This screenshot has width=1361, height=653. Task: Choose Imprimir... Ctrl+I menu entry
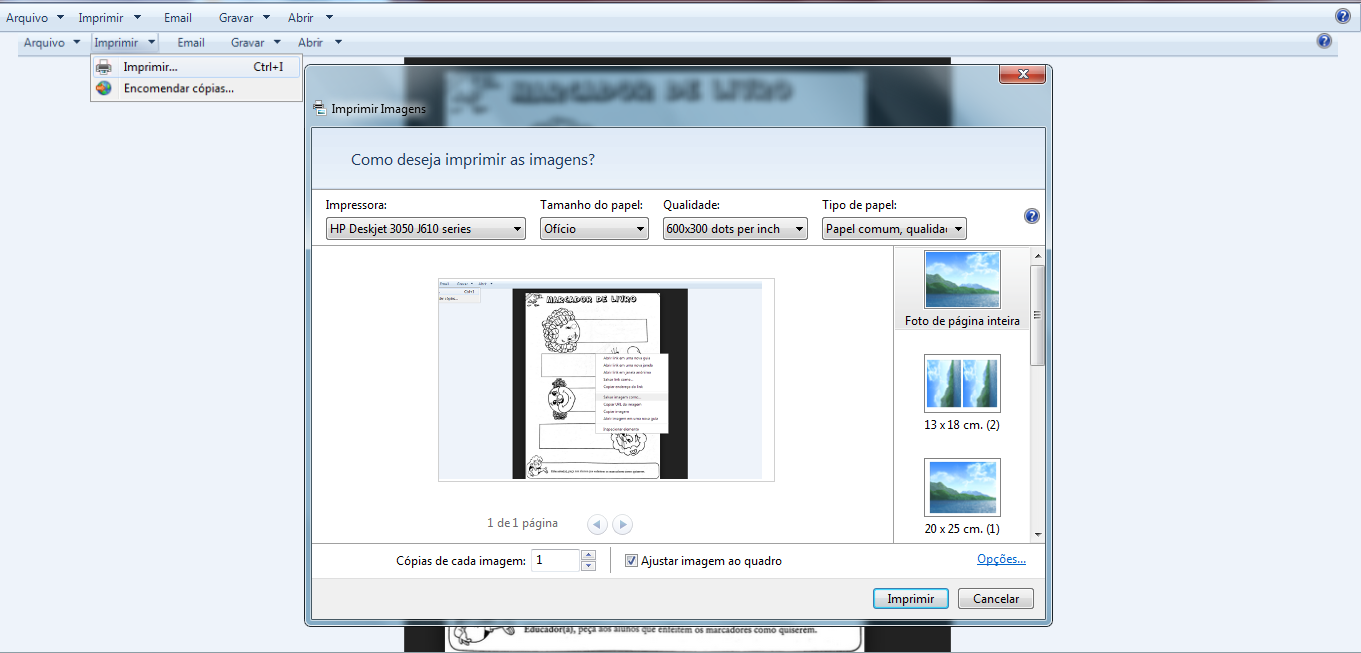pos(196,67)
